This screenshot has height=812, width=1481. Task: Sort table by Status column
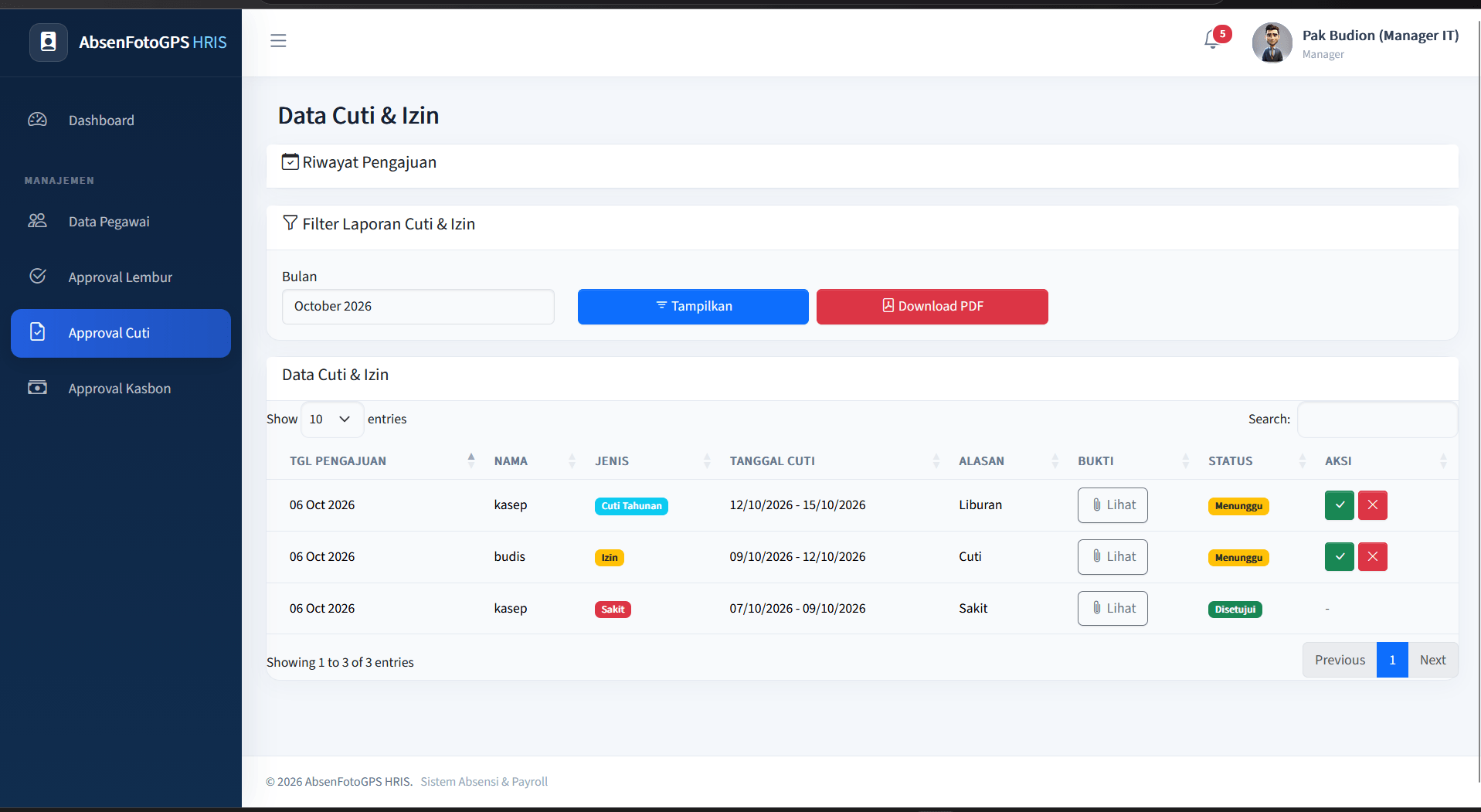(1257, 461)
